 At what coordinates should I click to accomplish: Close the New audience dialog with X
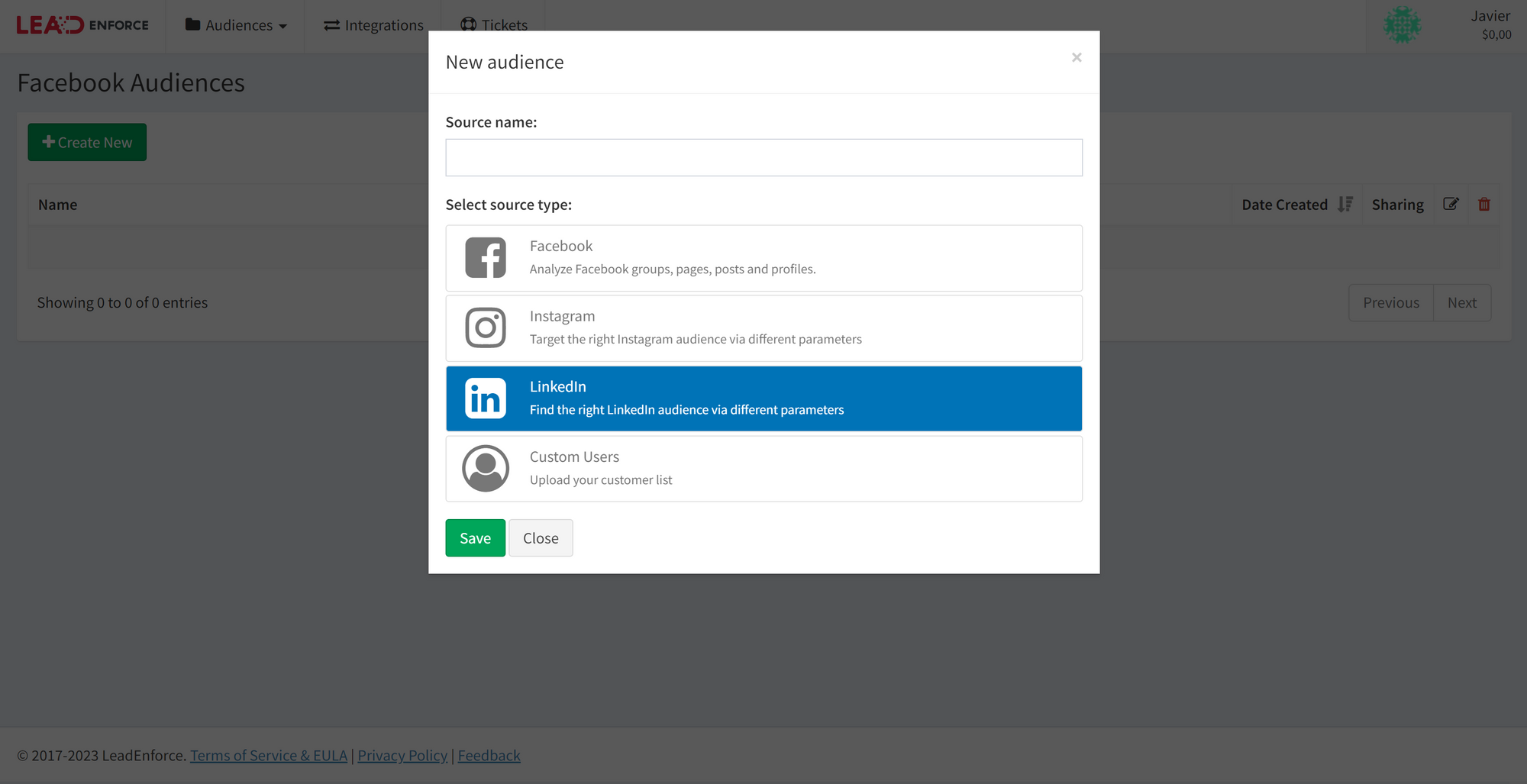tap(1077, 57)
